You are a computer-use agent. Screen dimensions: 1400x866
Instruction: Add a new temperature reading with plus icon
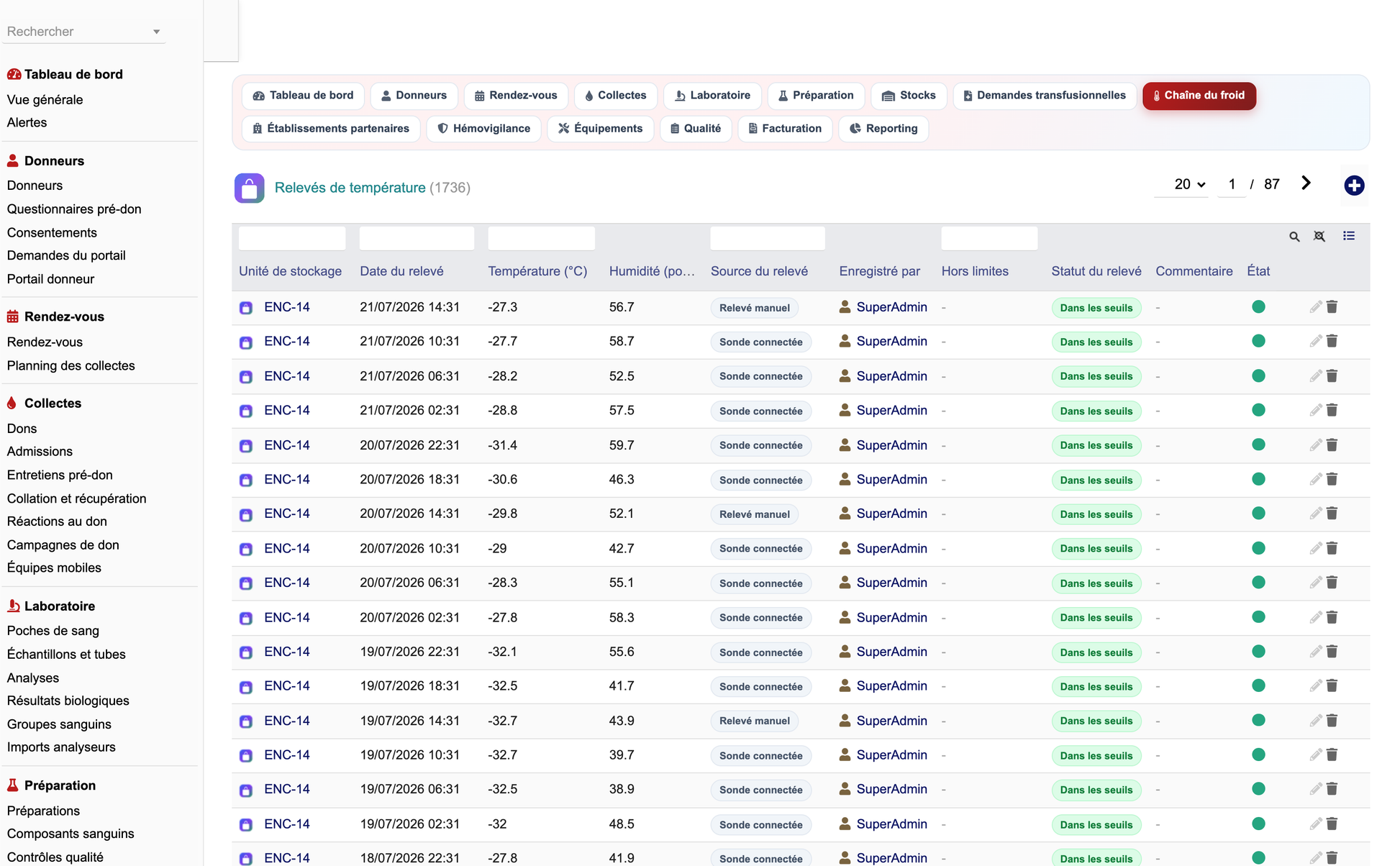[x=1354, y=186]
